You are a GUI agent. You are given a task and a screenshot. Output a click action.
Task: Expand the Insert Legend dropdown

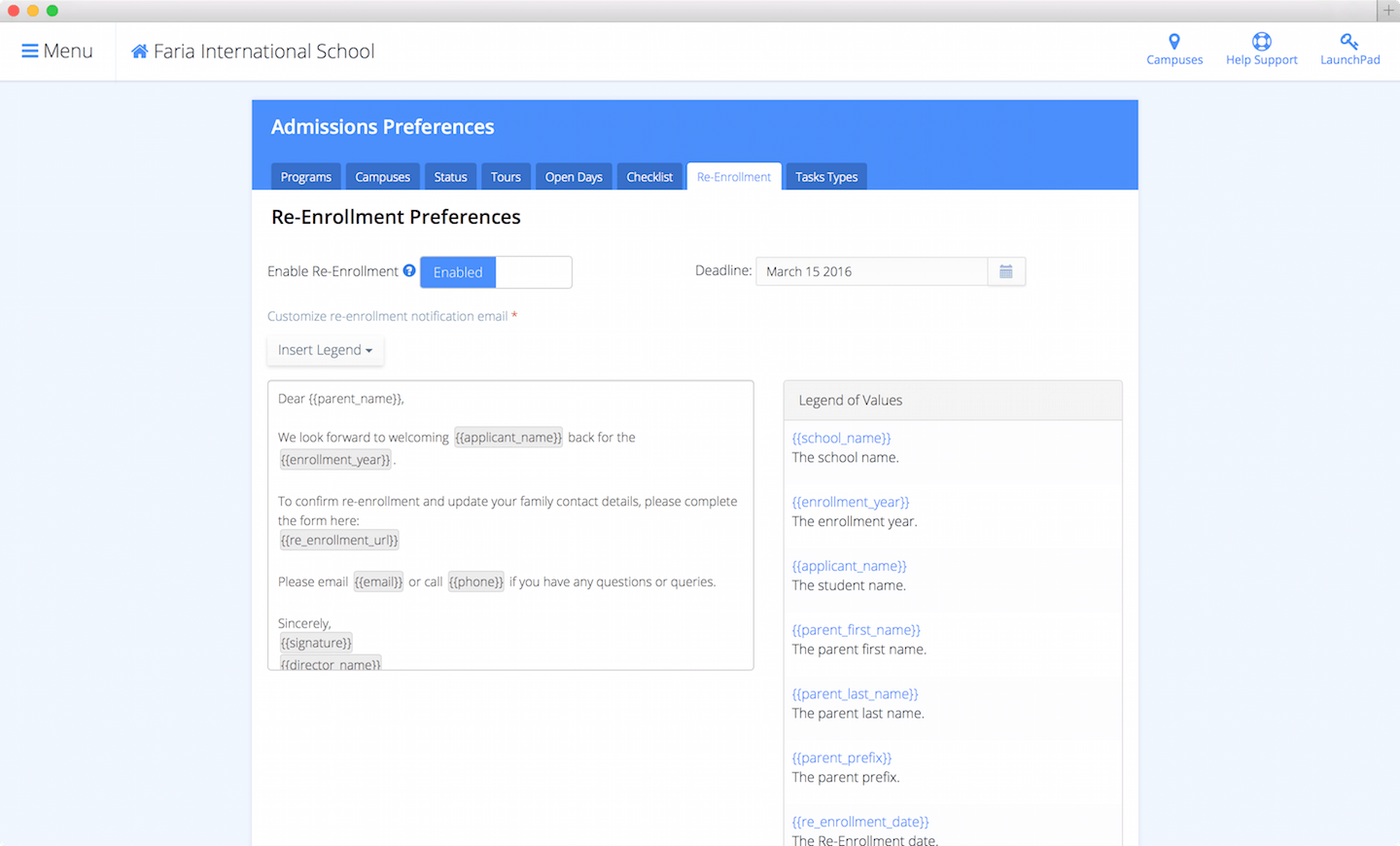(326, 350)
